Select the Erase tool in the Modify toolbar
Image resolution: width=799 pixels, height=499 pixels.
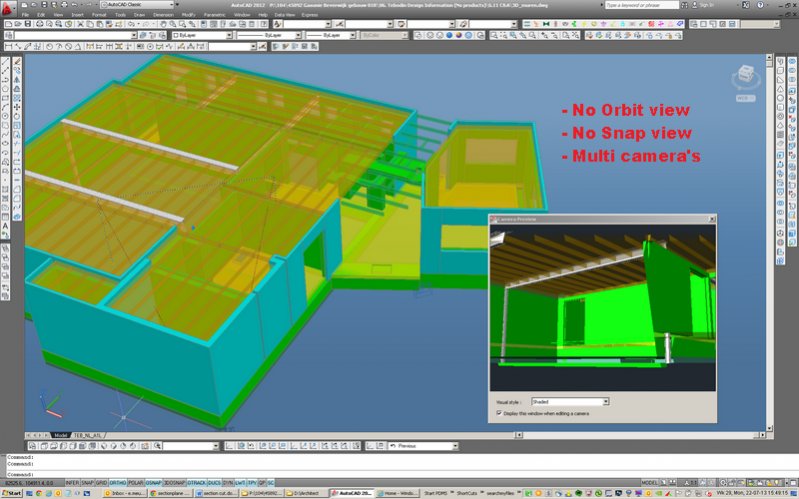pos(17,62)
